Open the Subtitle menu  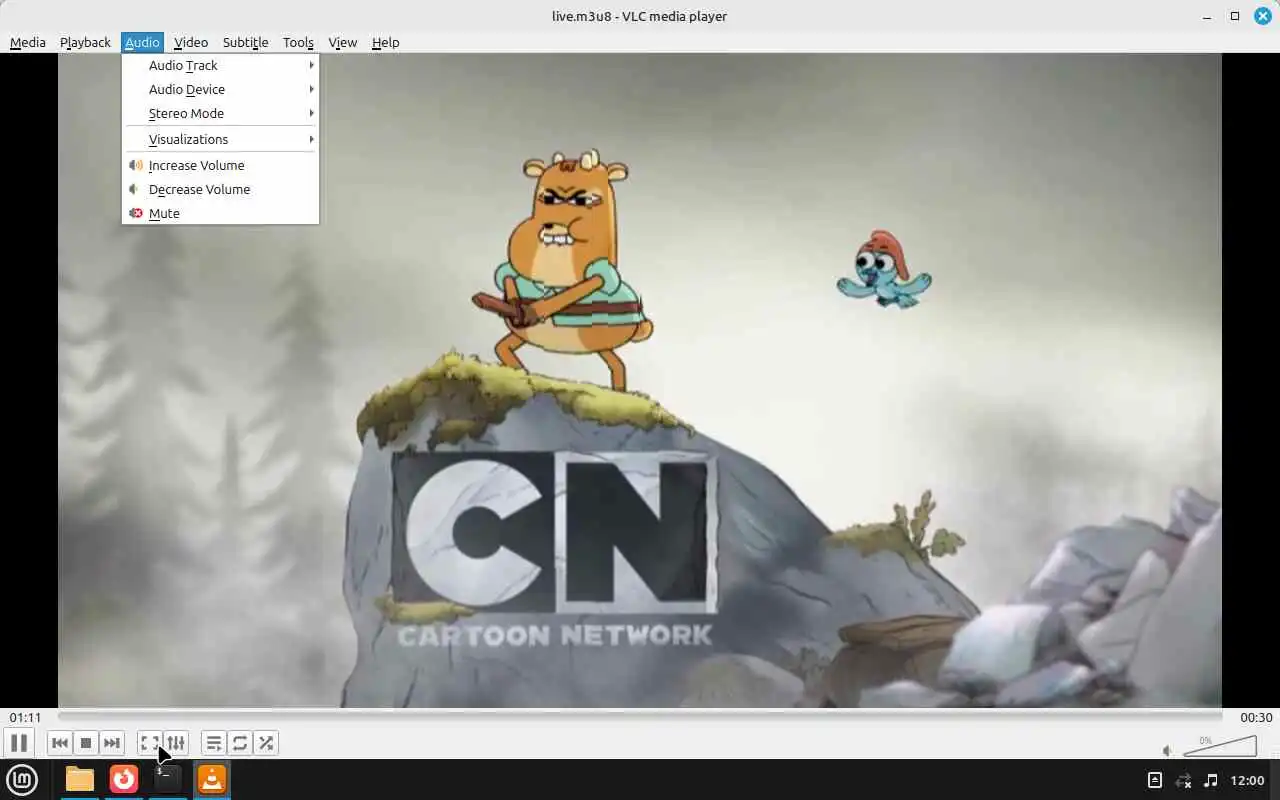(245, 42)
